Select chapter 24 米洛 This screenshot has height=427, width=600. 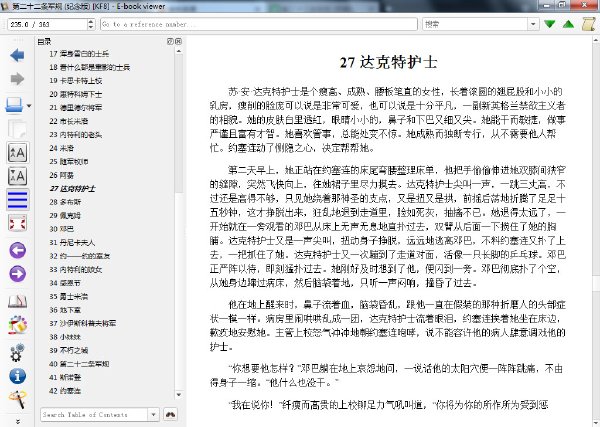click(x=61, y=148)
